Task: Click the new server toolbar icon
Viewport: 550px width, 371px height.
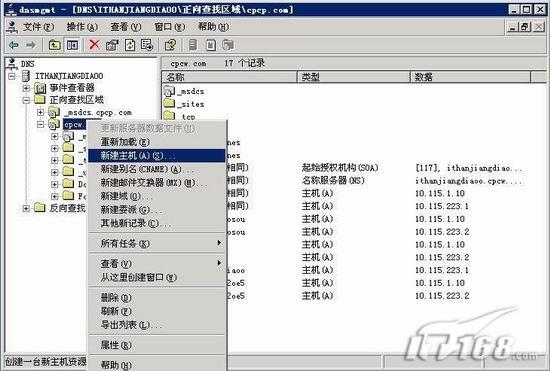Action: pos(193,45)
